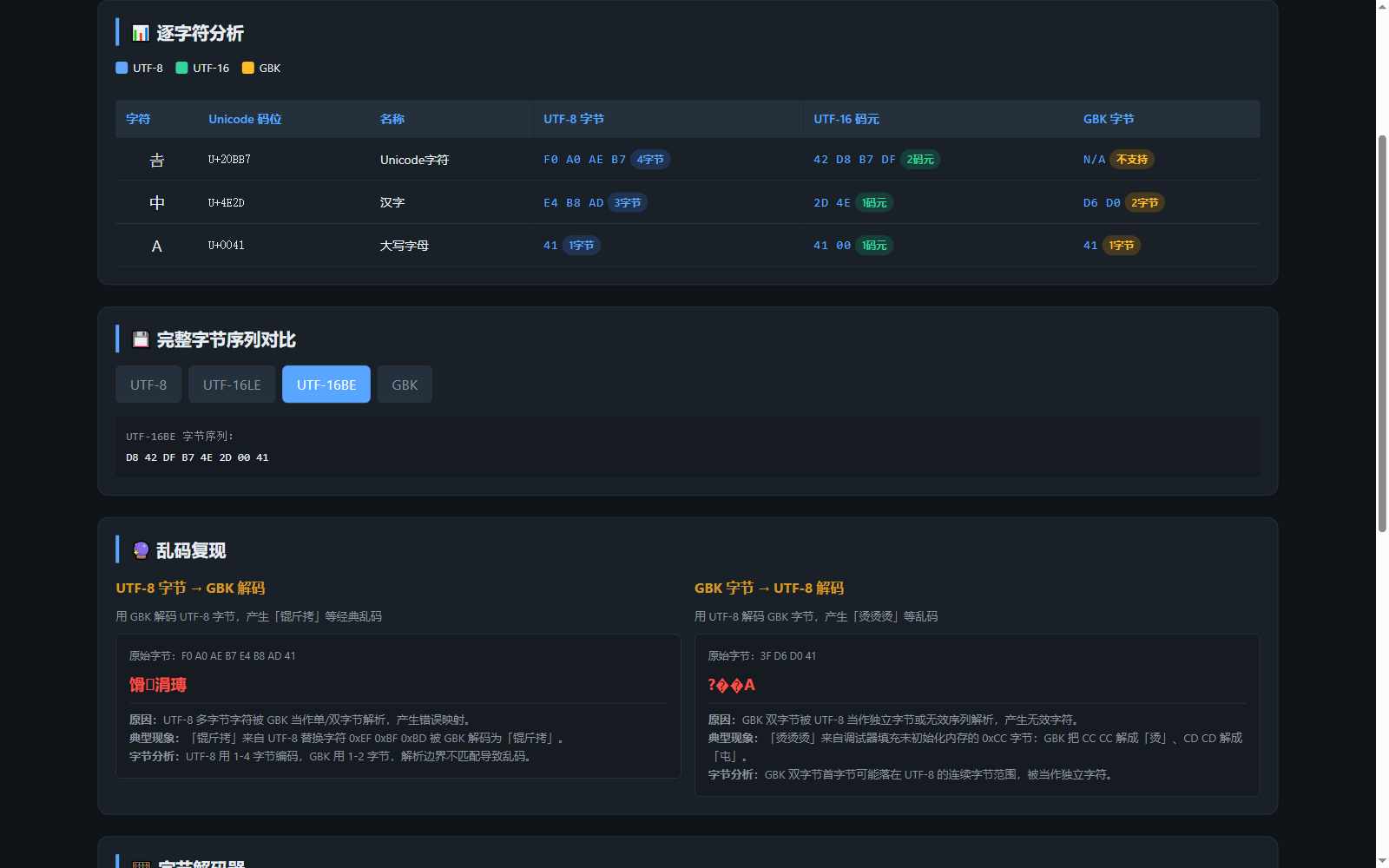Image resolution: width=1389 pixels, height=868 pixels.
Task: Click the 中 character cell
Action: [157, 202]
